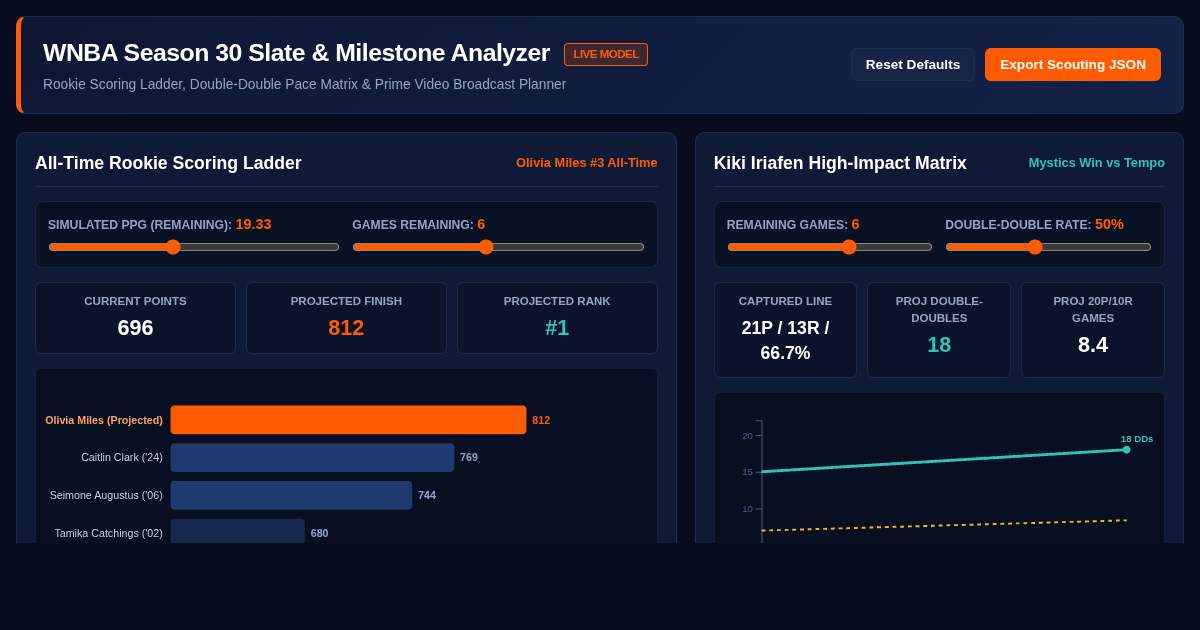This screenshot has width=1200, height=630.
Task: Click the 'Olivia Miles (Projected)' row label
Action: coord(104,420)
